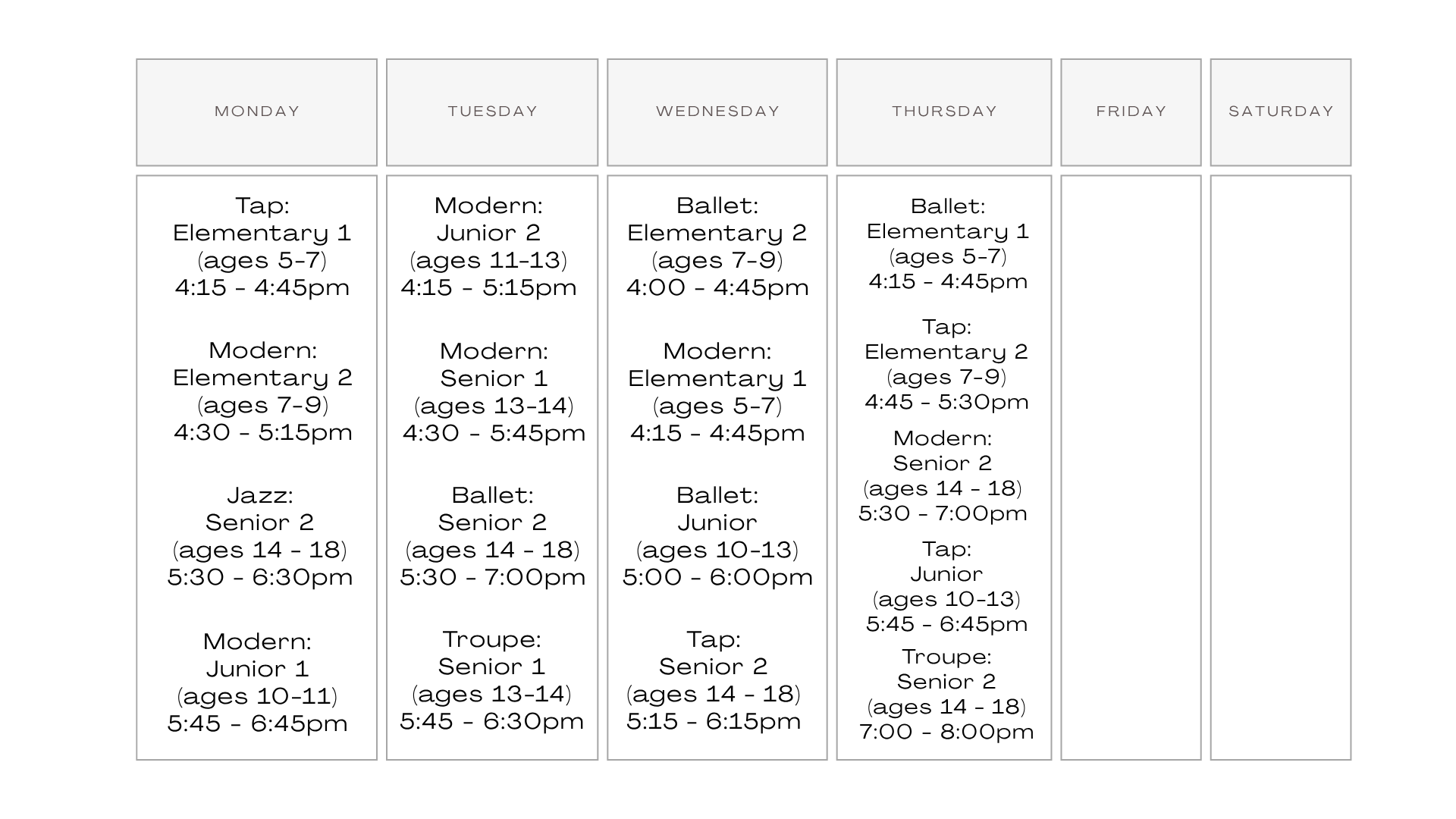Select Monday Tap Elementary 1 class

click(262, 246)
